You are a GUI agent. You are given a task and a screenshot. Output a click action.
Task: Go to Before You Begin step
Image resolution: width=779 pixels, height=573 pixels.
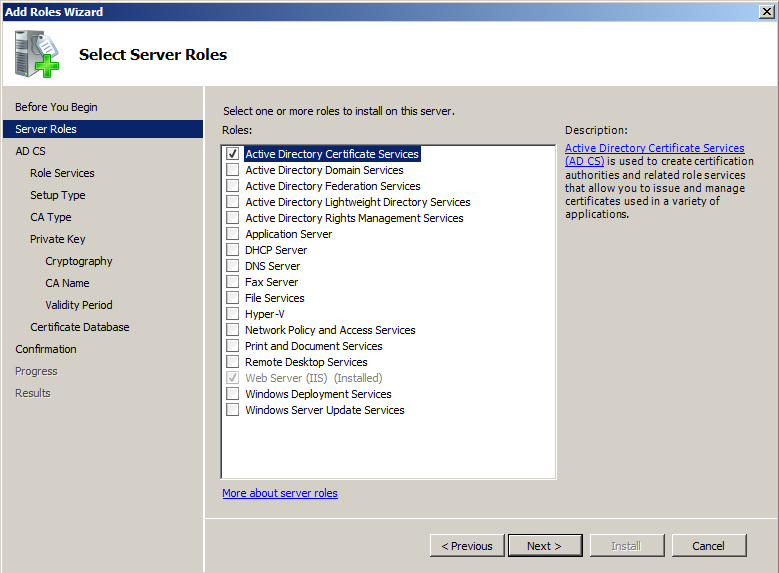pos(56,107)
